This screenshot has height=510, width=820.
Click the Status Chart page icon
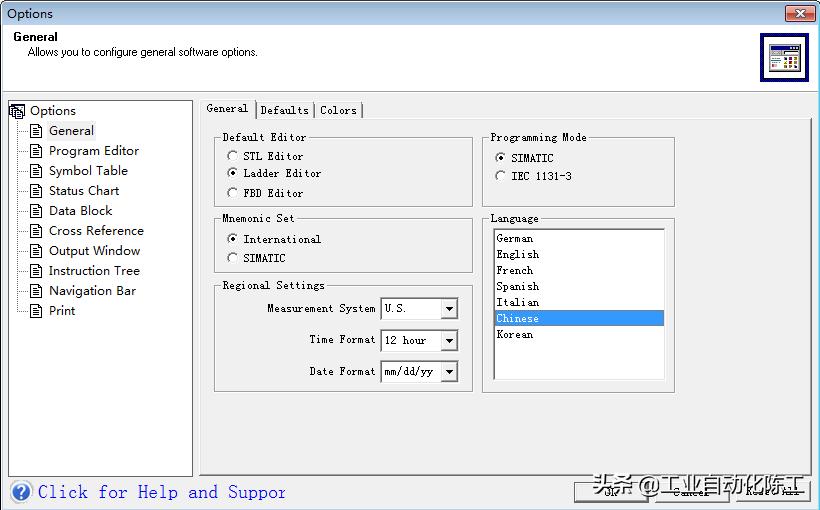(36, 191)
